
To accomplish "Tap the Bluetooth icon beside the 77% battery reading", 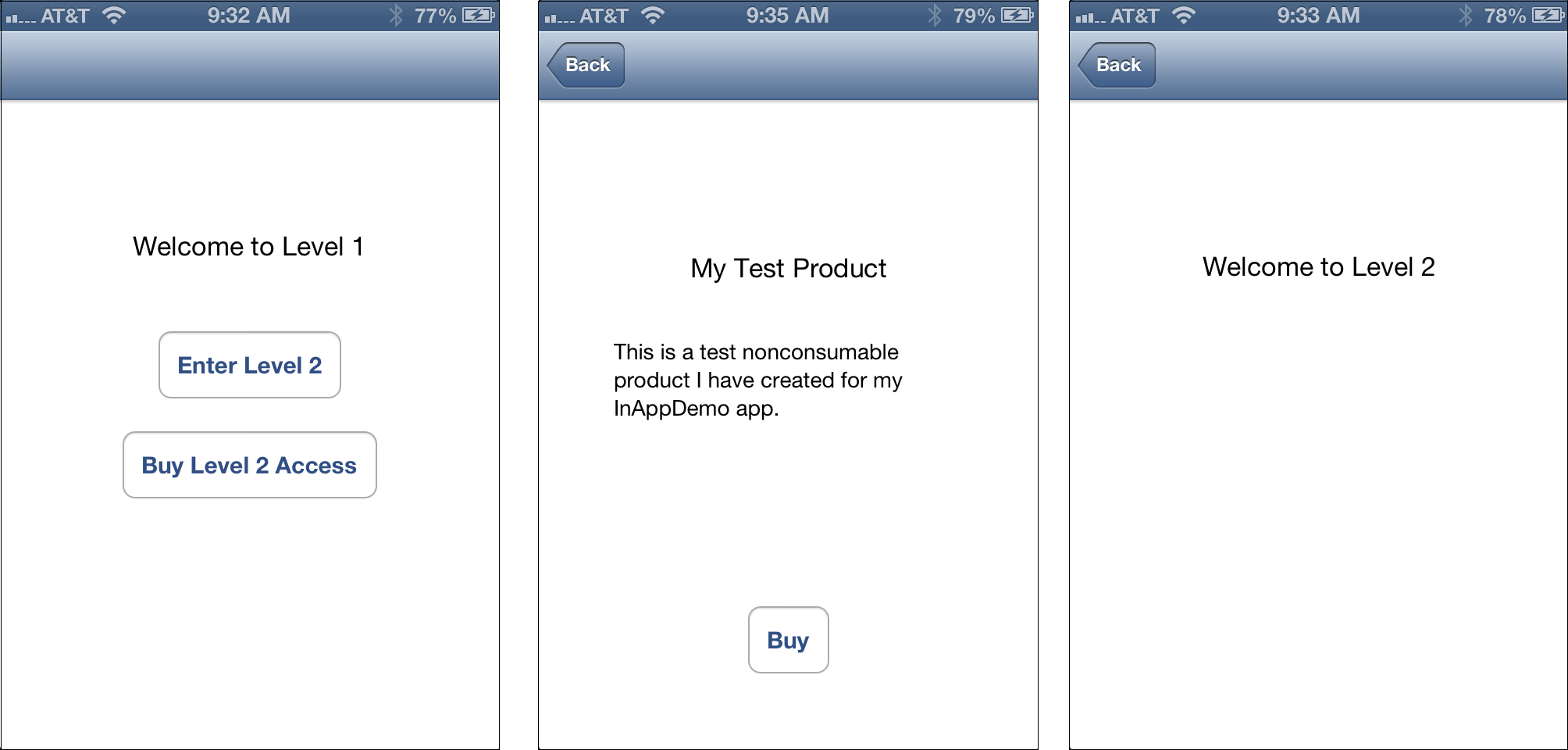I will point(396,15).
